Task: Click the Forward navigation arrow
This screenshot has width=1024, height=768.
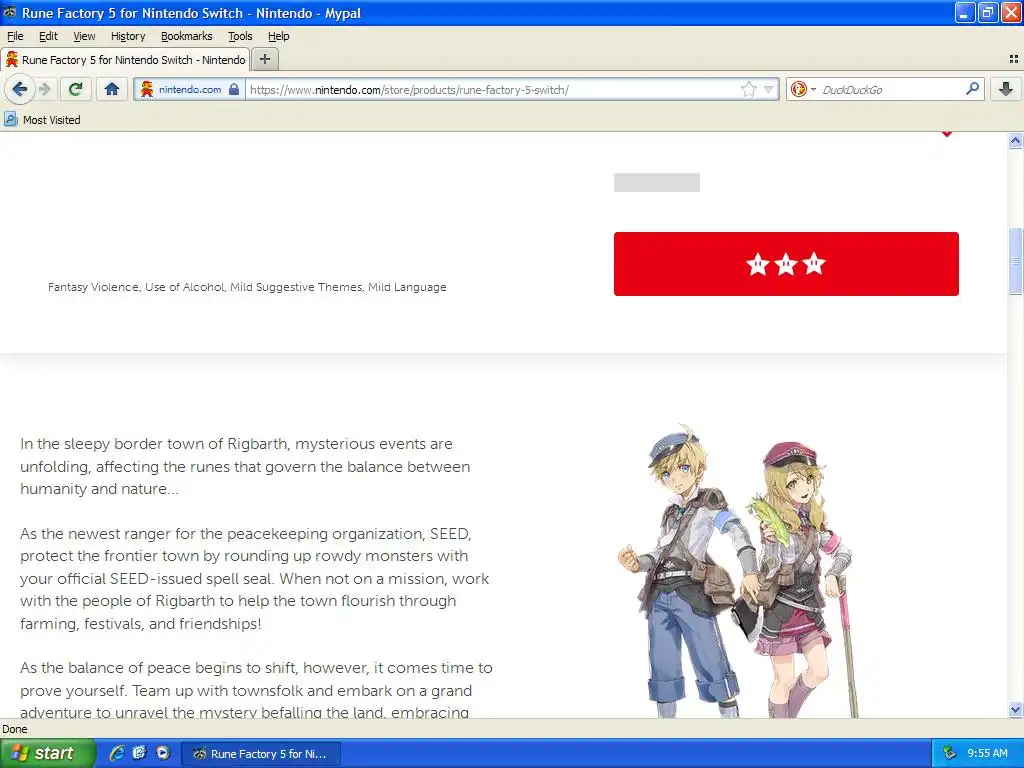Action: tap(44, 89)
